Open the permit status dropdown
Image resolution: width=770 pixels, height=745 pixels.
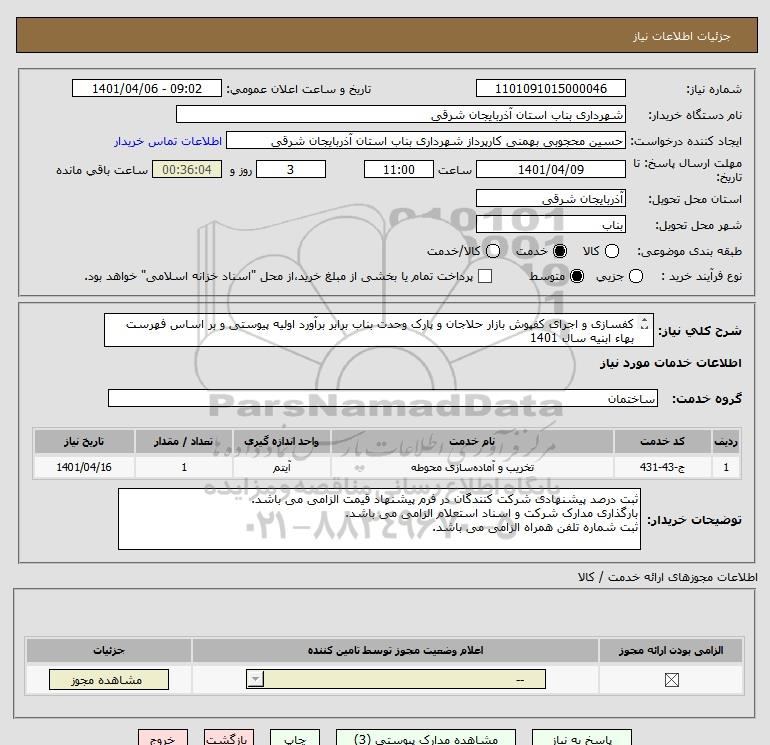pos(396,680)
